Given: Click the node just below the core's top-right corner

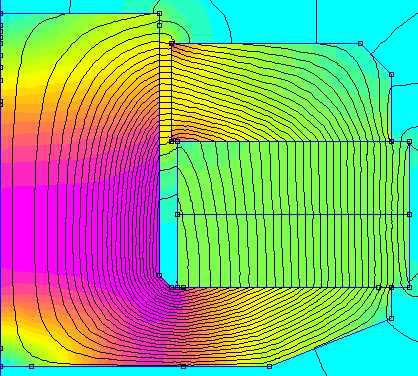Looking at the screenshot, I should point(159,25).
